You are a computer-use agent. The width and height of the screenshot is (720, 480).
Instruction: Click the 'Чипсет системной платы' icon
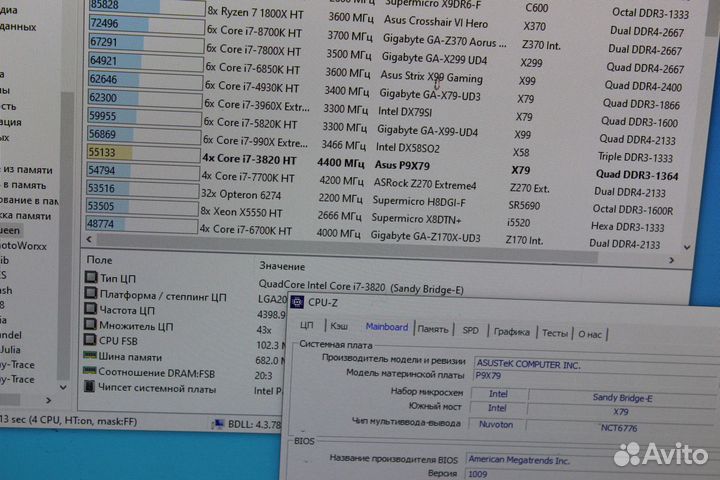tap(90, 387)
